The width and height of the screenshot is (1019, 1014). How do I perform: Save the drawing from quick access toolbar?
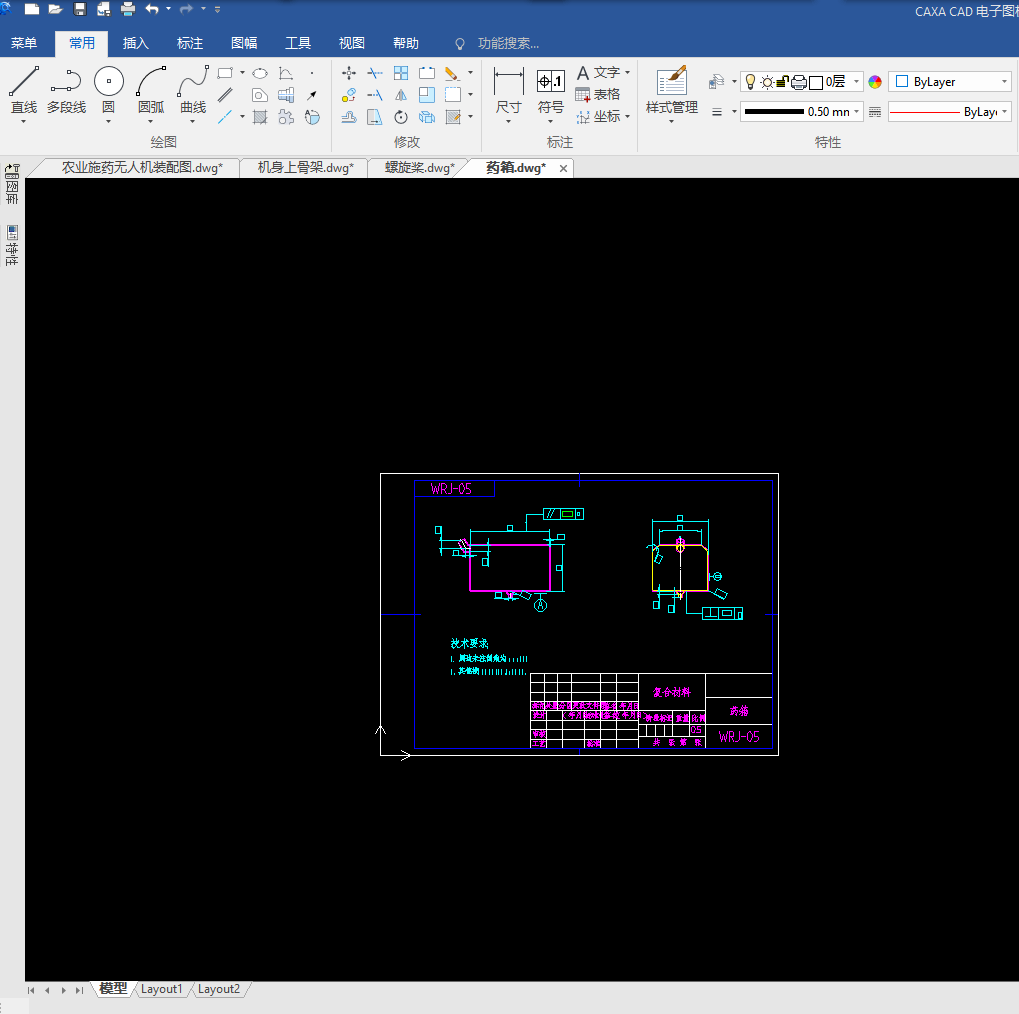tap(79, 9)
